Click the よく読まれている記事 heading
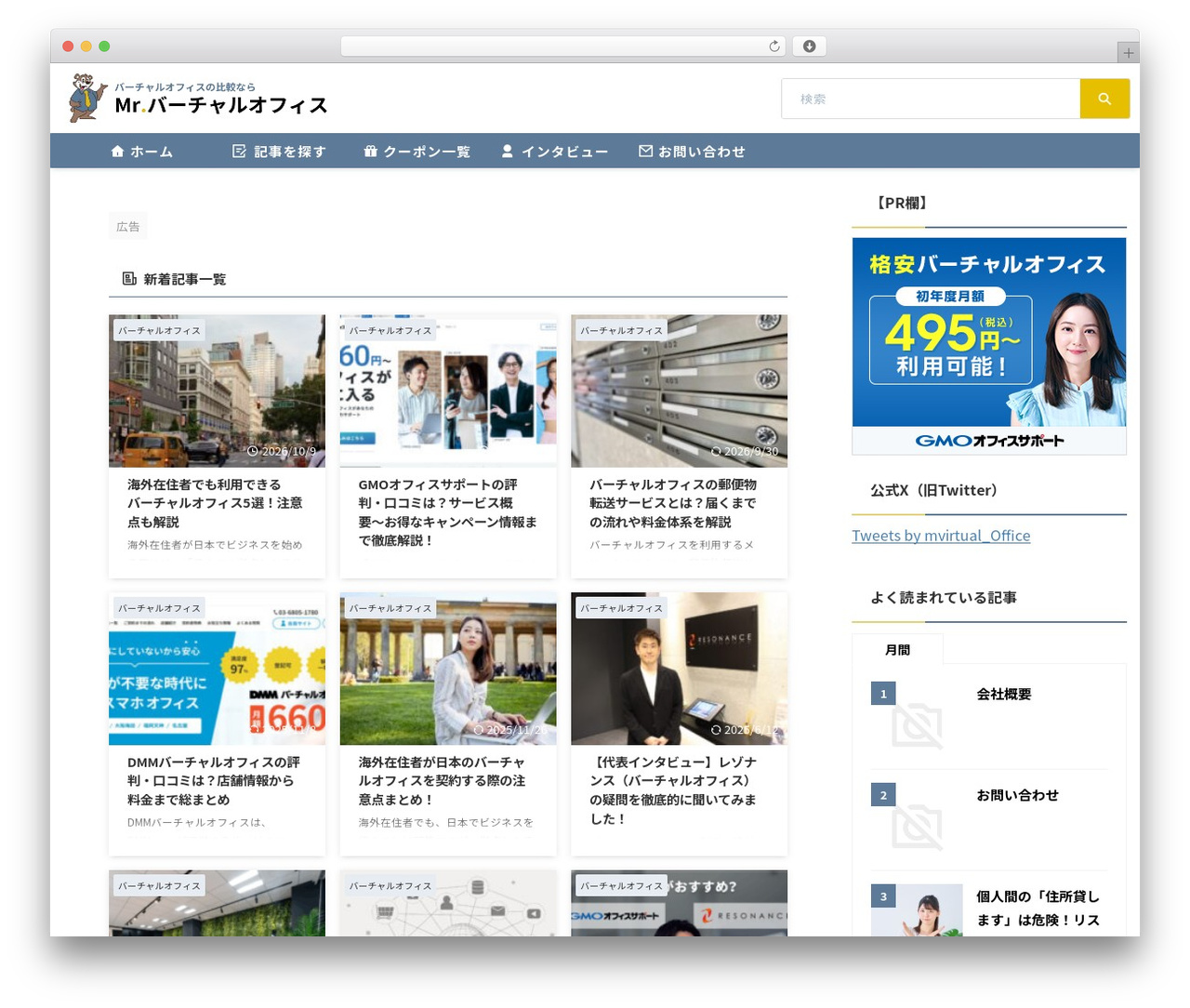 943,597
